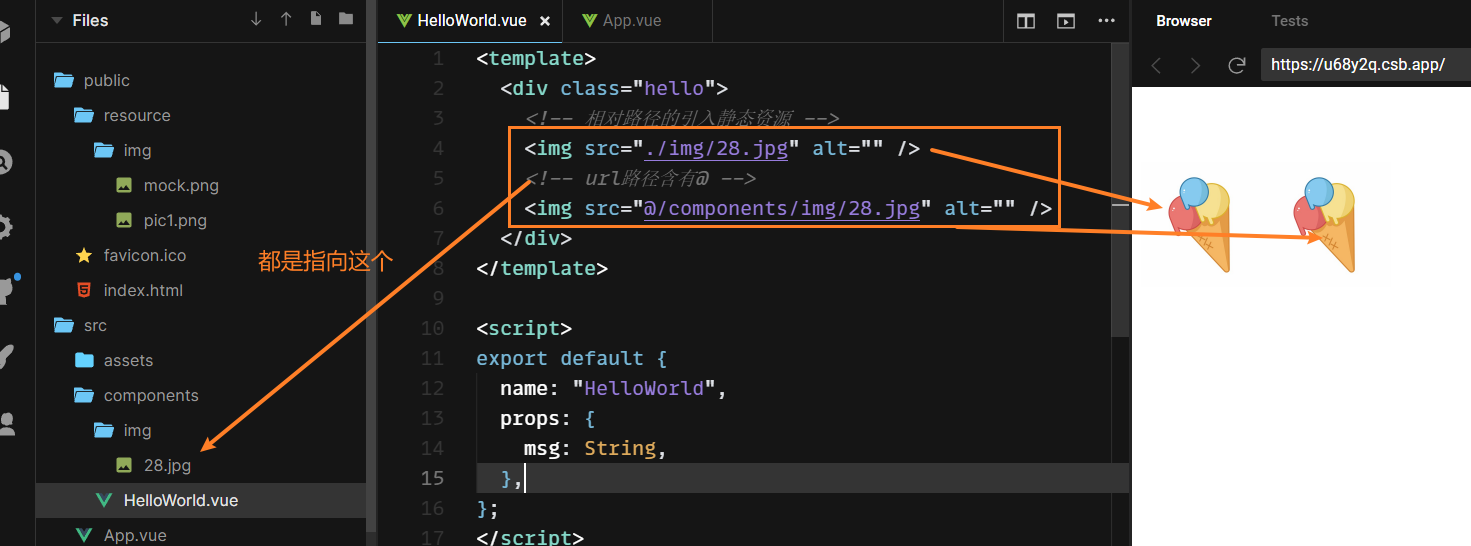Click the div class="hello" code line
1471x546 pixels.
tap(614, 88)
